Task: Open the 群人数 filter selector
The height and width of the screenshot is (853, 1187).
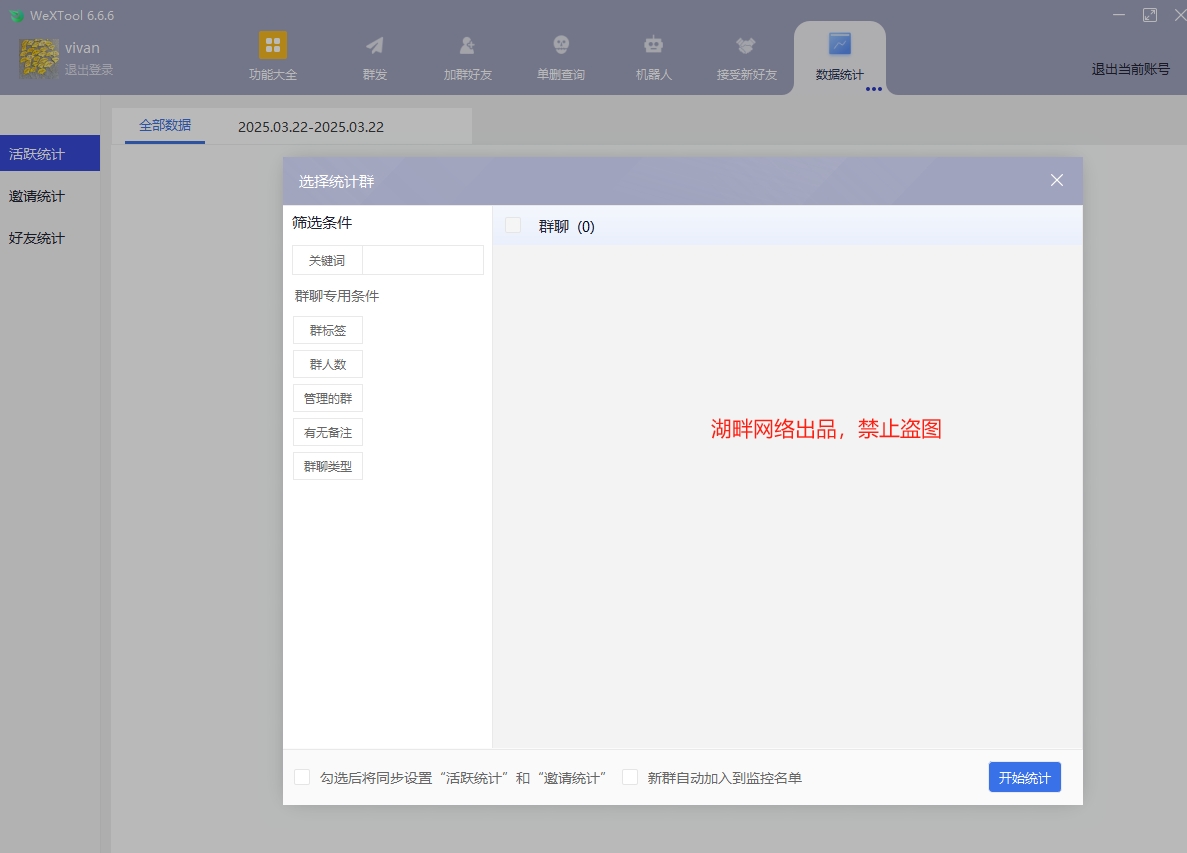Action: pos(327,363)
